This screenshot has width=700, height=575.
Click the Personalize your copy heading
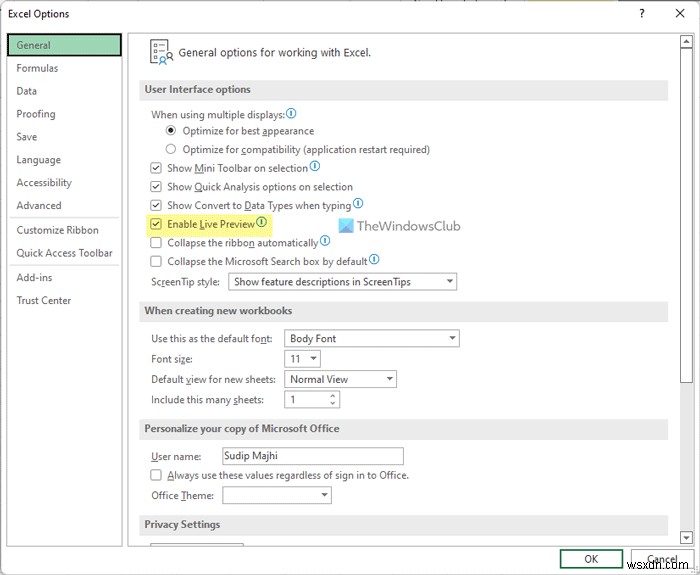coord(242,429)
